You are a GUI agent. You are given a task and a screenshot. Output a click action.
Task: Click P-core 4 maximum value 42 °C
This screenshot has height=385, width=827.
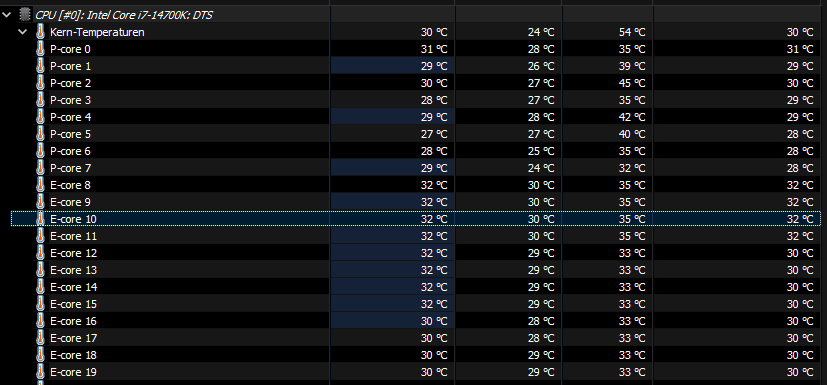pyautogui.click(x=632, y=117)
